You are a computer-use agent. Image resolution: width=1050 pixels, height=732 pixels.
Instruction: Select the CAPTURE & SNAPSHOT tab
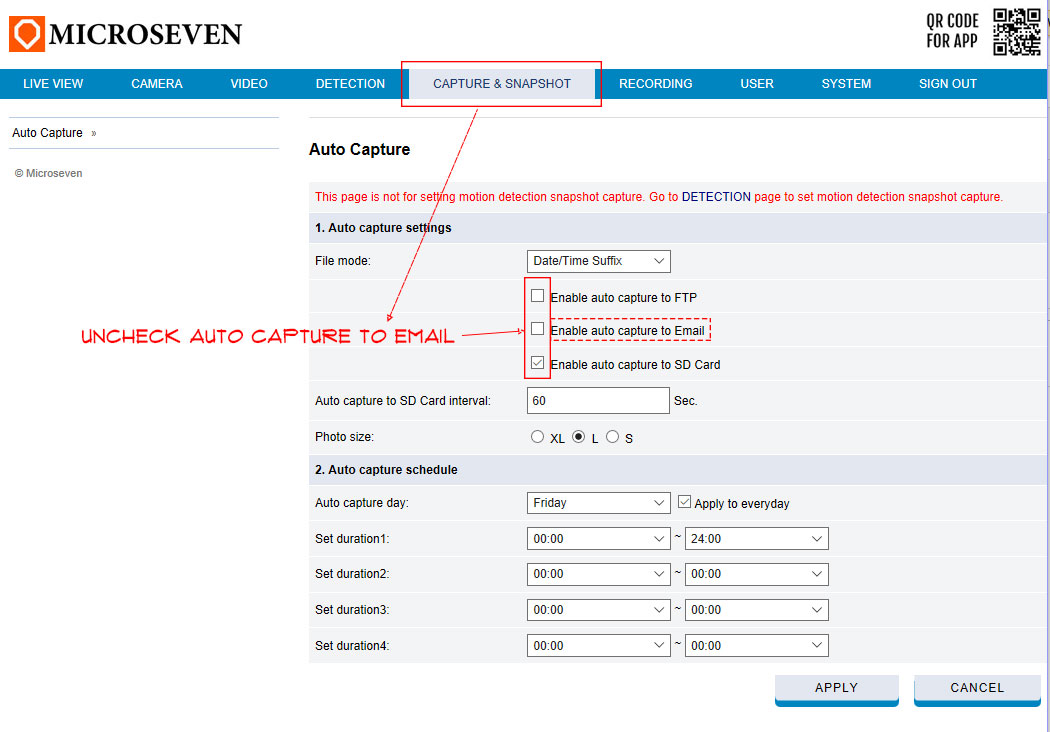point(502,84)
